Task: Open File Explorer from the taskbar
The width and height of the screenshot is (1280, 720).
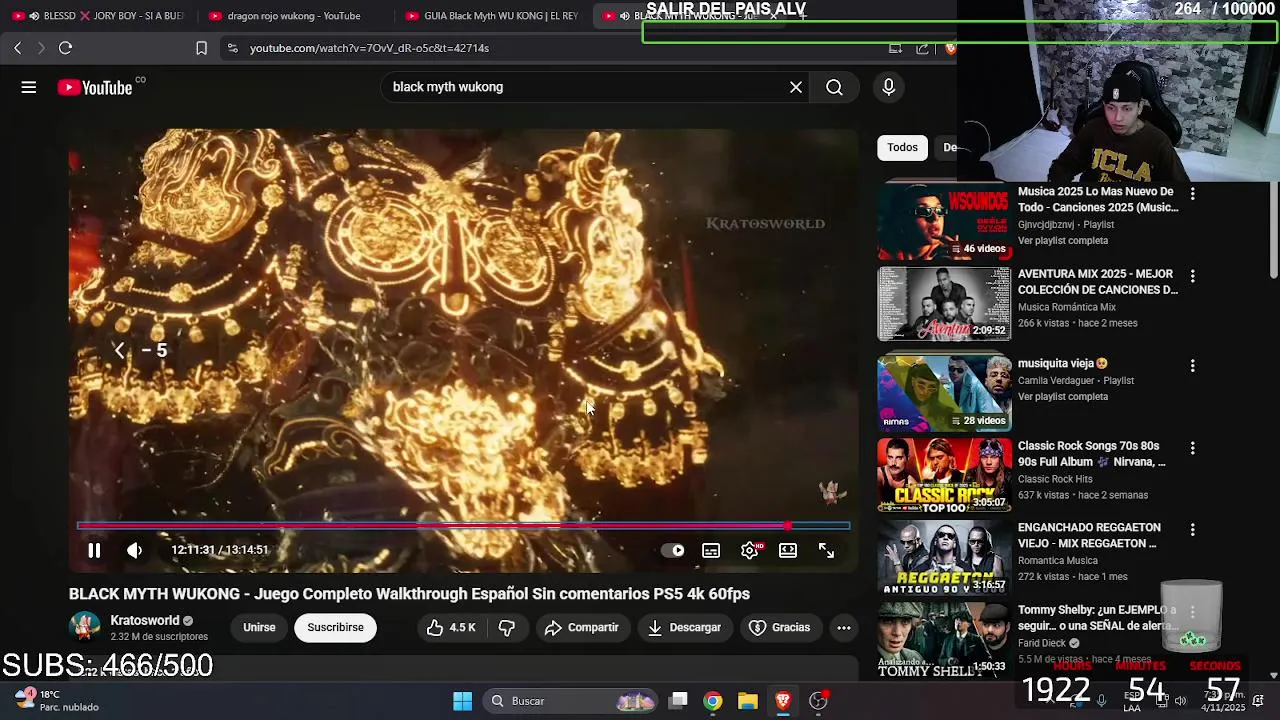Action: 748,701
